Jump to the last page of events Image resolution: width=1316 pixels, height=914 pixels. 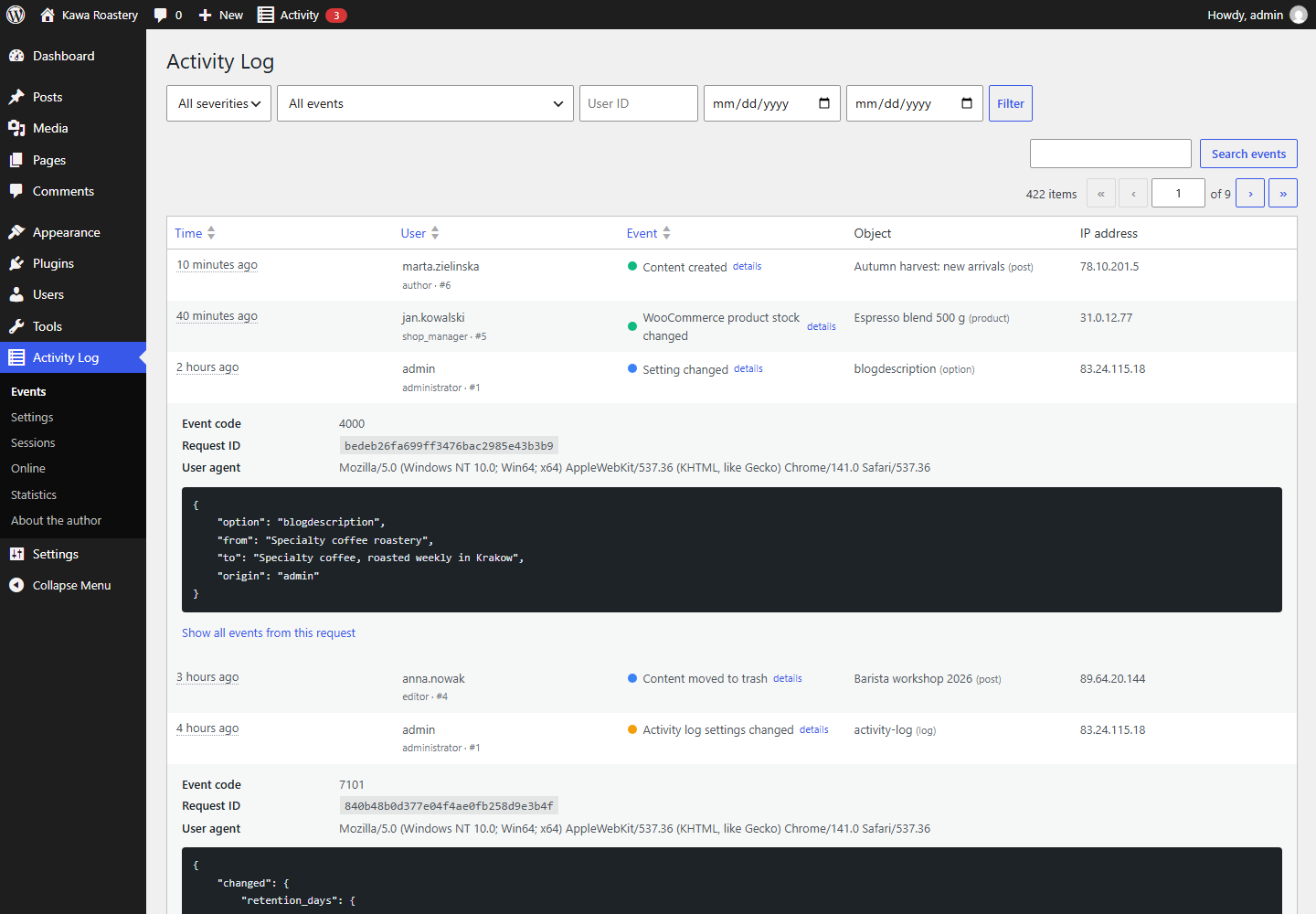[1283, 193]
